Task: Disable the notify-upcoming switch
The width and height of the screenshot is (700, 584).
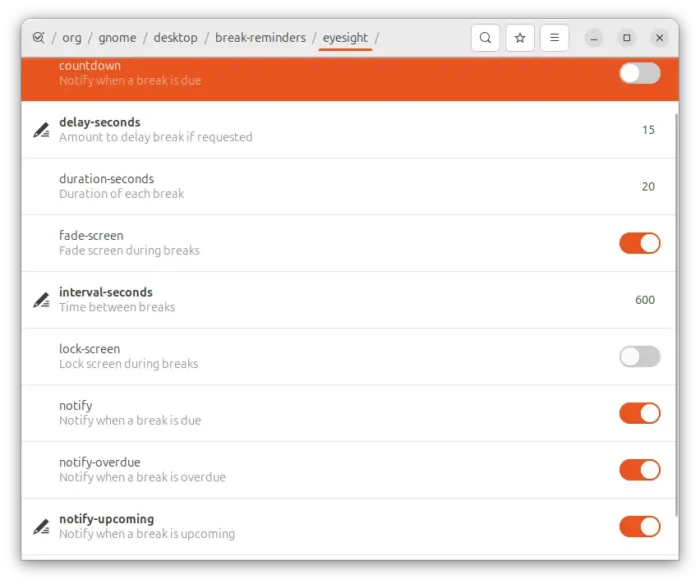Action: coord(639,527)
